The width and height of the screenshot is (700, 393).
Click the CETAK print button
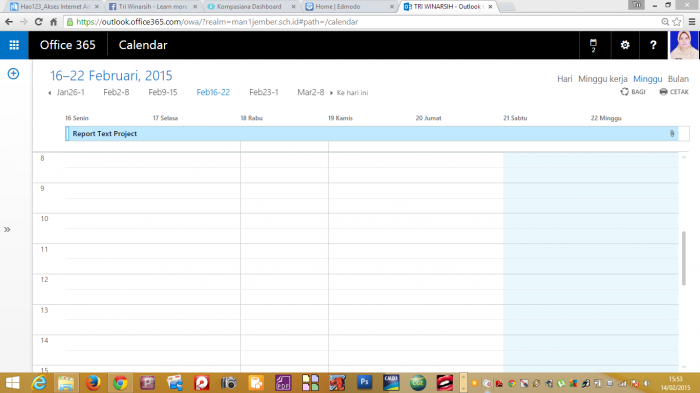click(x=674, y=92)
